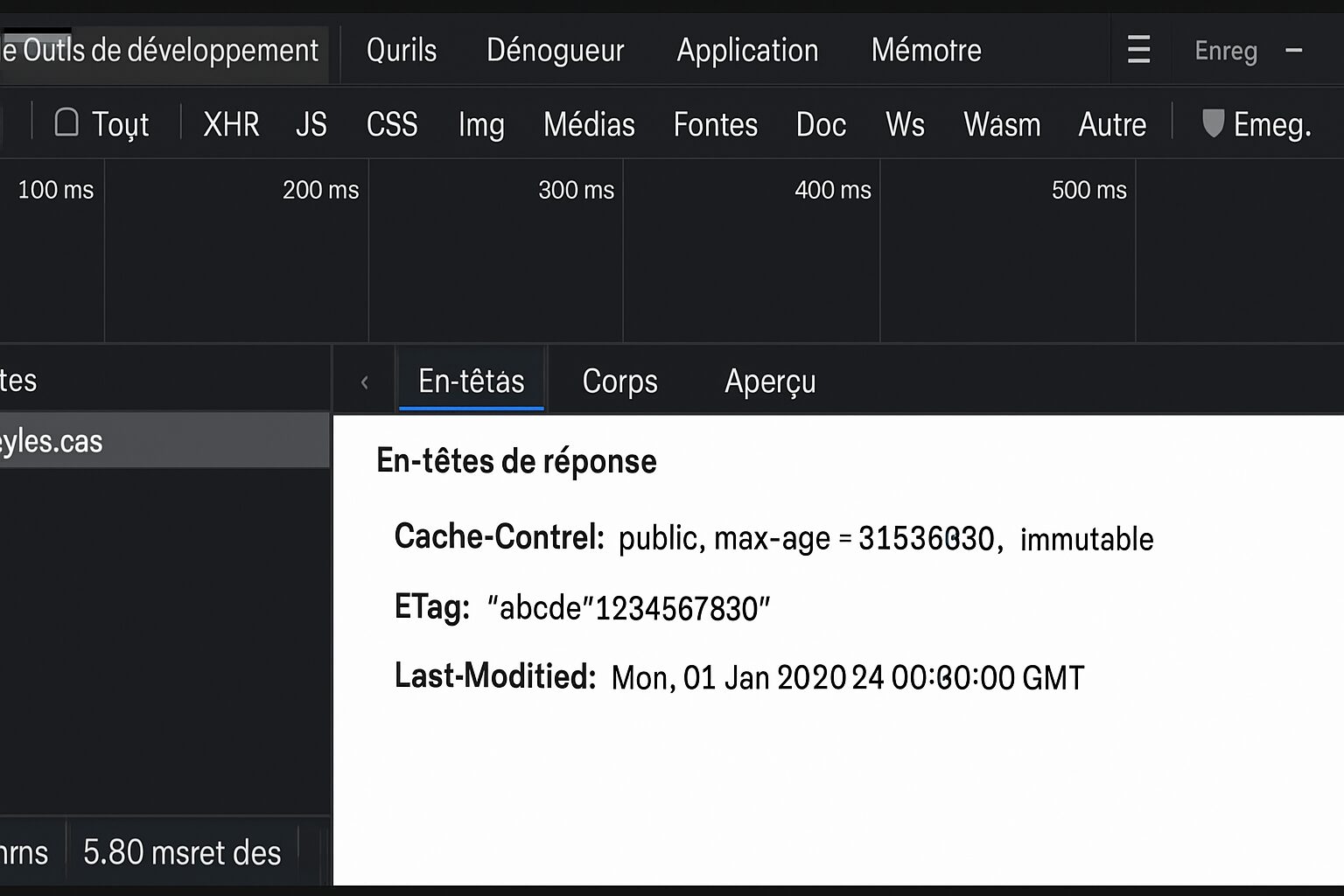Show only Wasm requests

pyautogui.click(x=1002, y=124)
